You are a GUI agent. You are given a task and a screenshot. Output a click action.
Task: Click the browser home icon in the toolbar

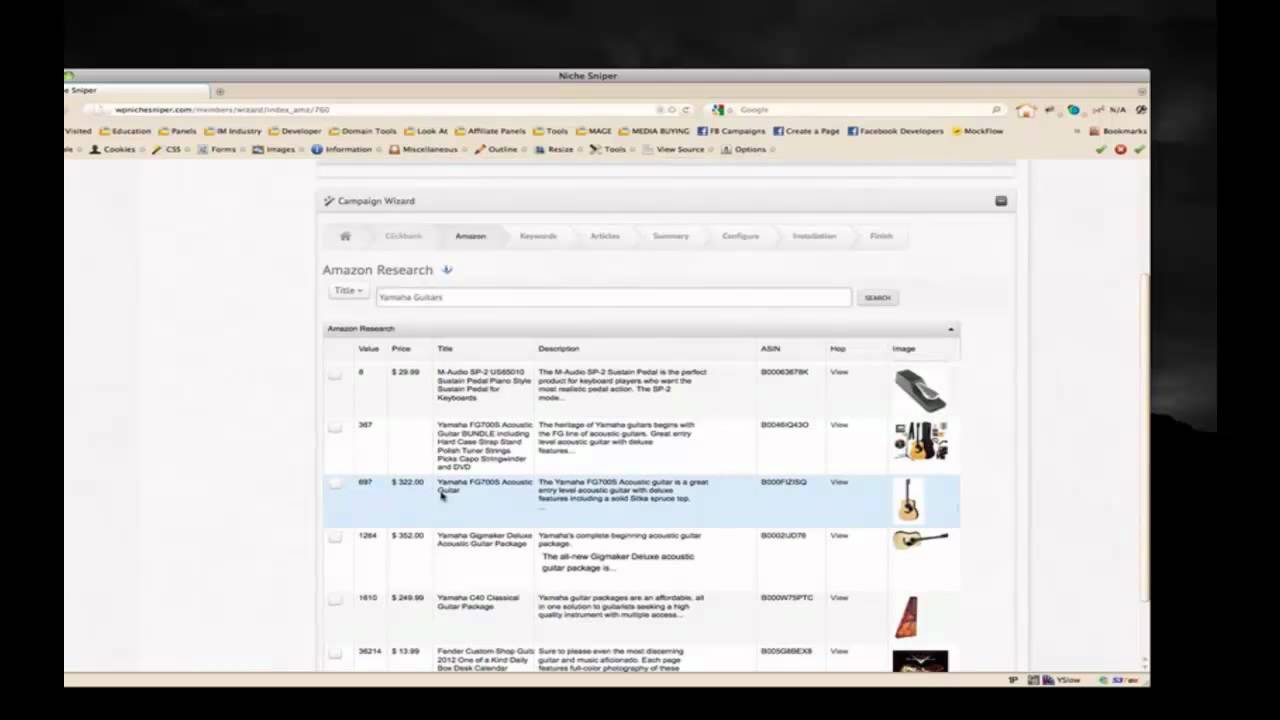point(1025,110)
